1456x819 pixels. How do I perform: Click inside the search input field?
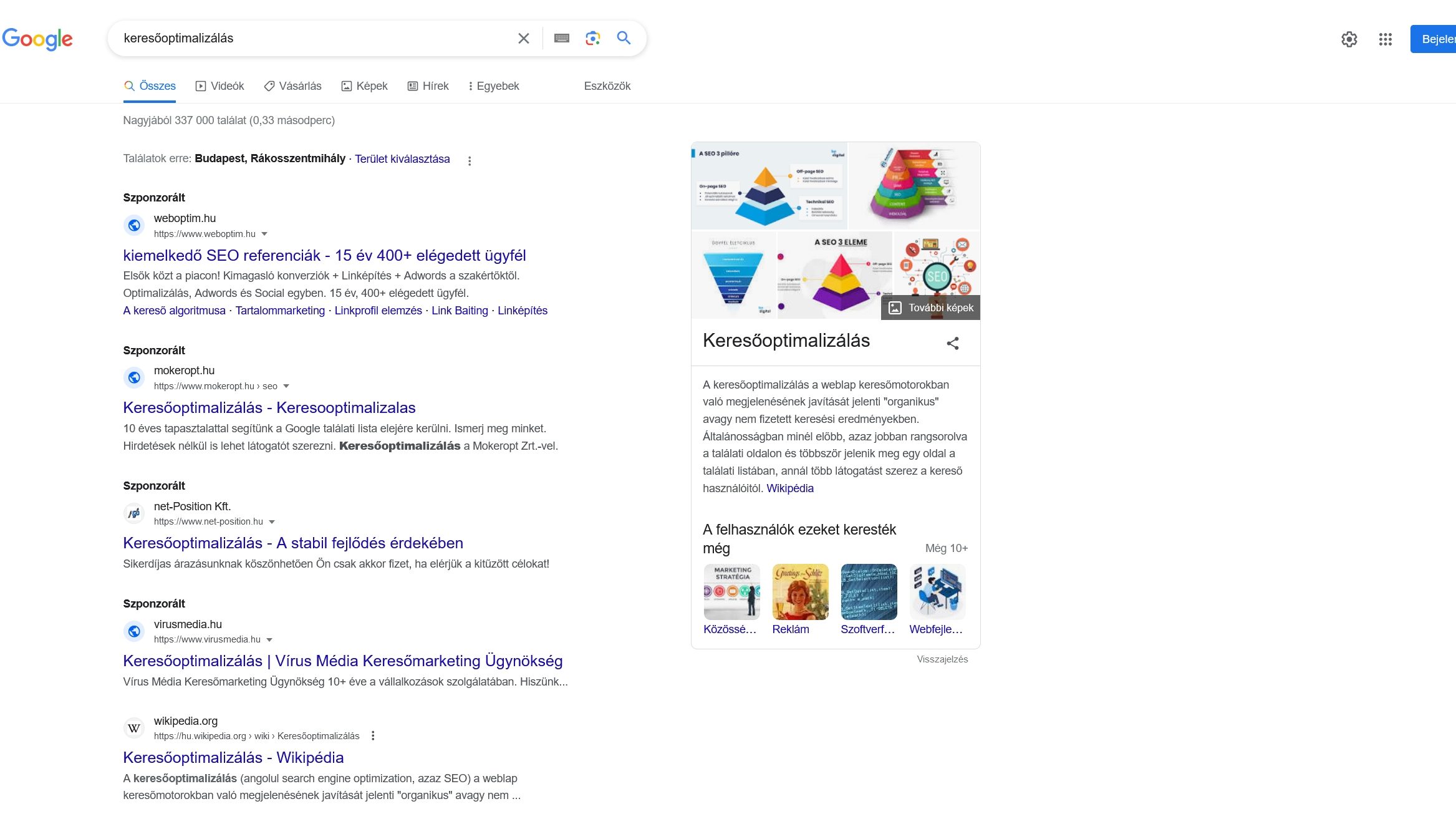tap(315, 39)
